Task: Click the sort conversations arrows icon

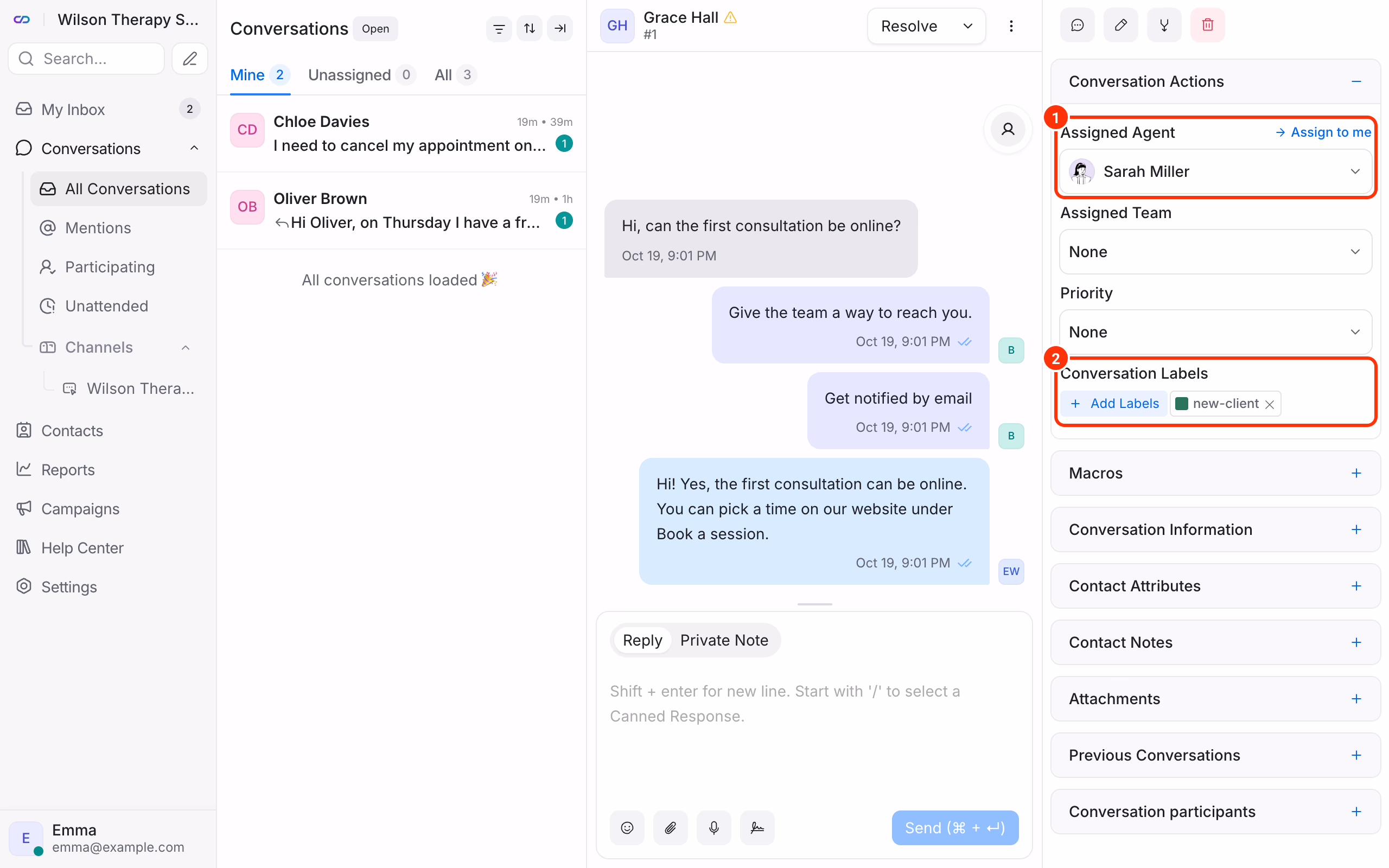Action: [x=529, y=28]
